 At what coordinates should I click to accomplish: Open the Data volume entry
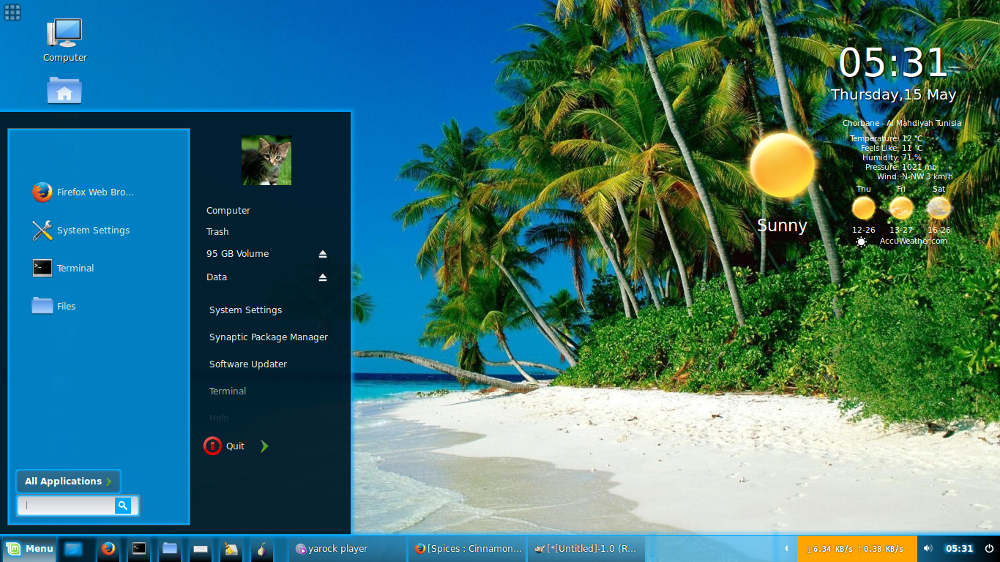[x=216, y=277]
